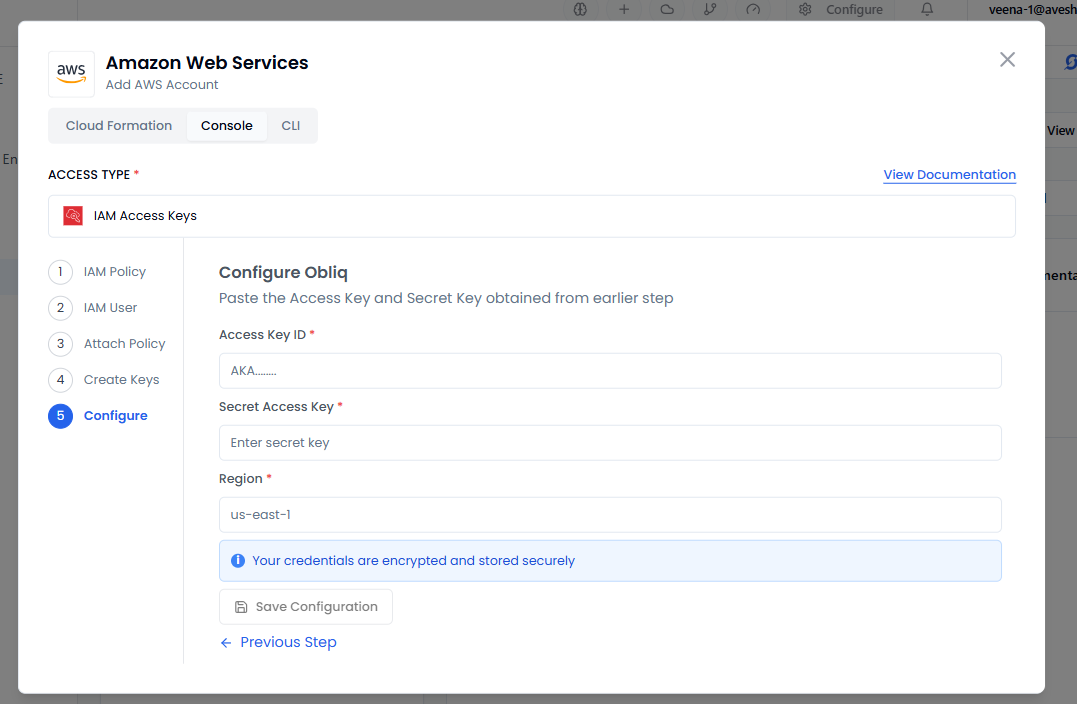Close the Add AWS Account dialog
Image resolution: width=1077 pixels, height=704 pixels.
[1007, 59]
